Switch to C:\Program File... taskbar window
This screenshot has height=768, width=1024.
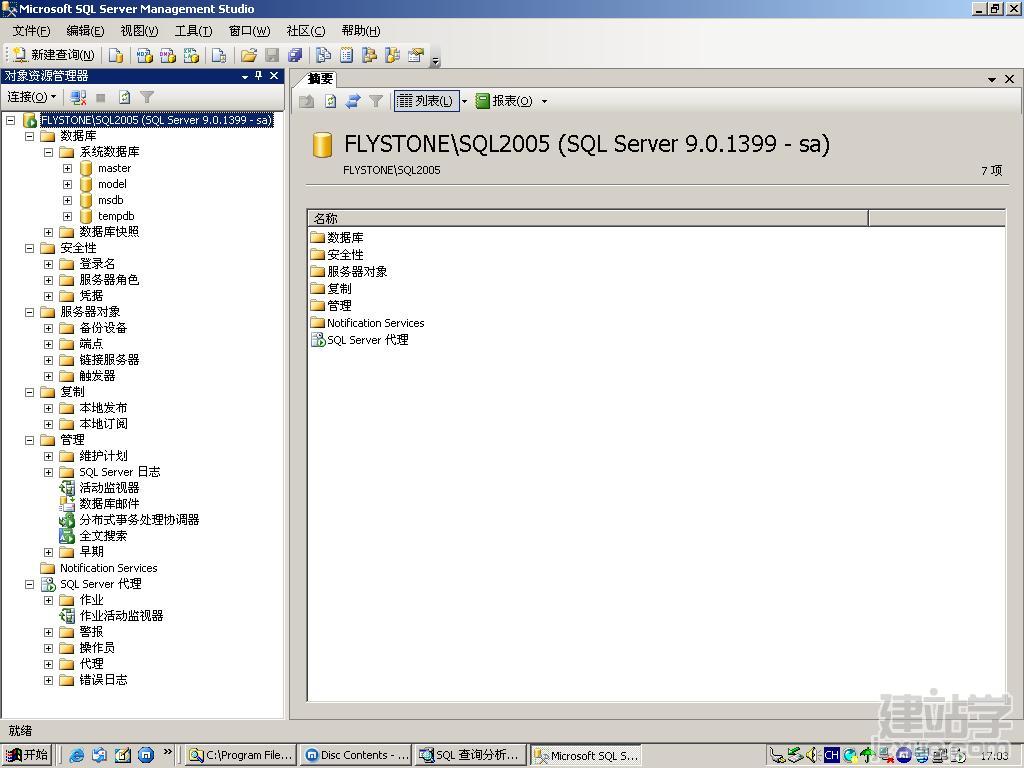240,755
